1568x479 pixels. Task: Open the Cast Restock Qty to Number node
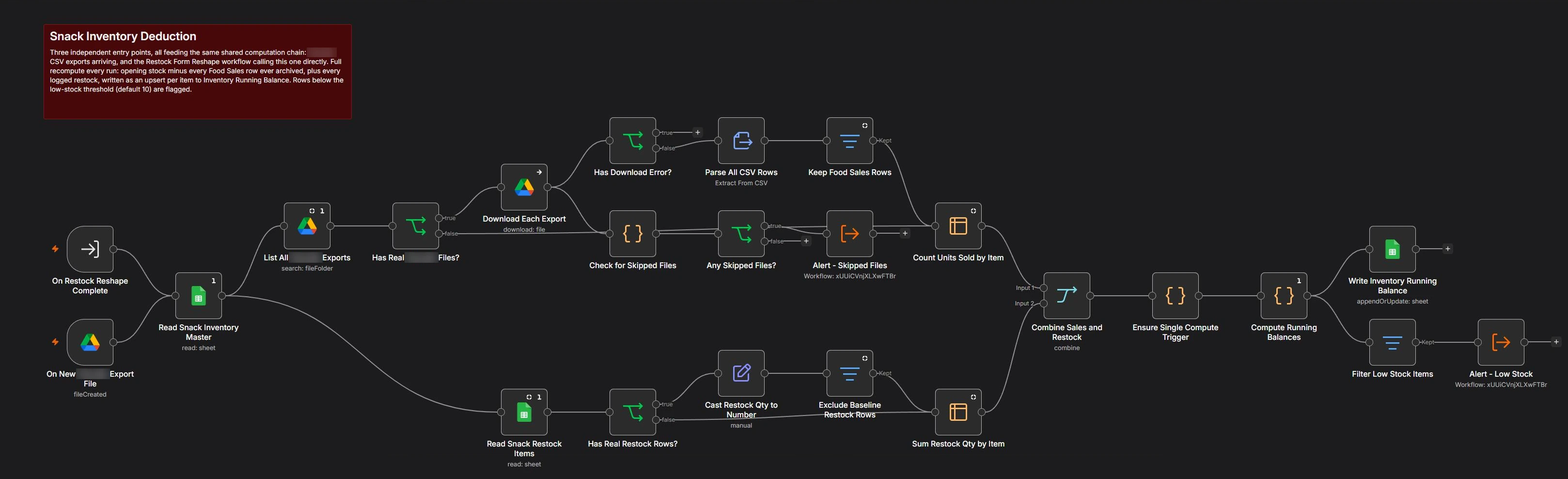click(741, 373)
